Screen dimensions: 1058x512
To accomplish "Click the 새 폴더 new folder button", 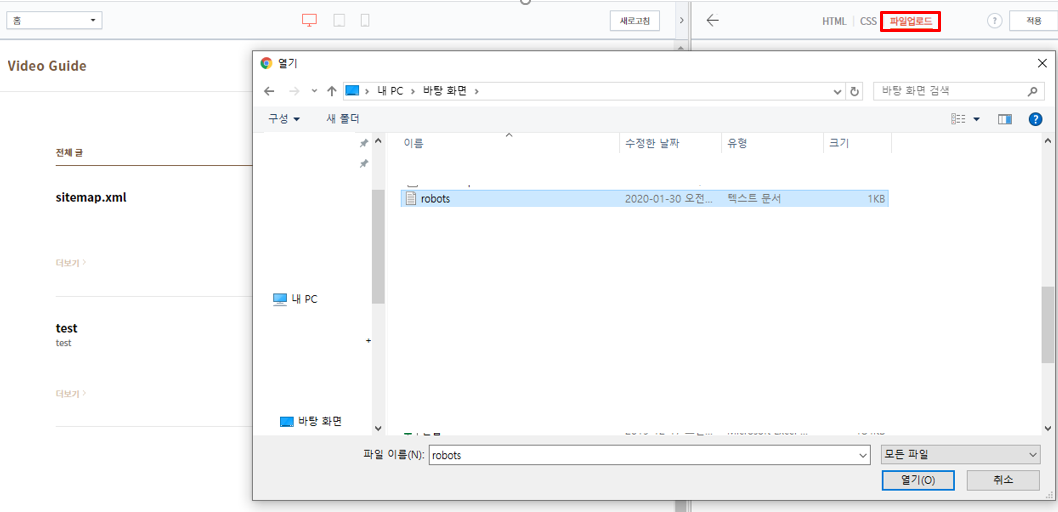I will 343,119.
